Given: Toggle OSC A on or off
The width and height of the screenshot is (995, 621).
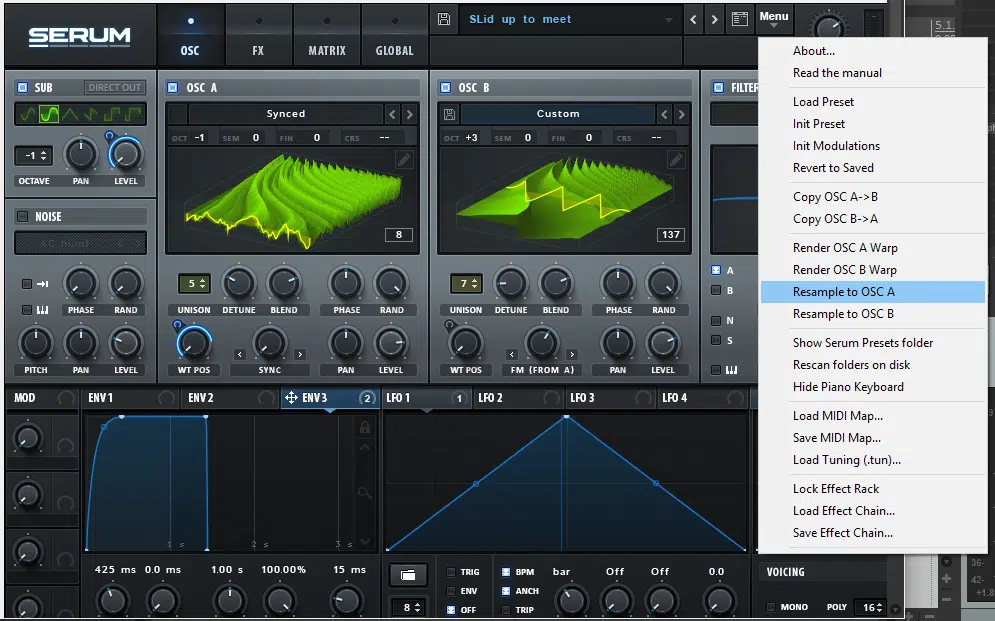Looking at the screenshot, I should pos(173,88).
